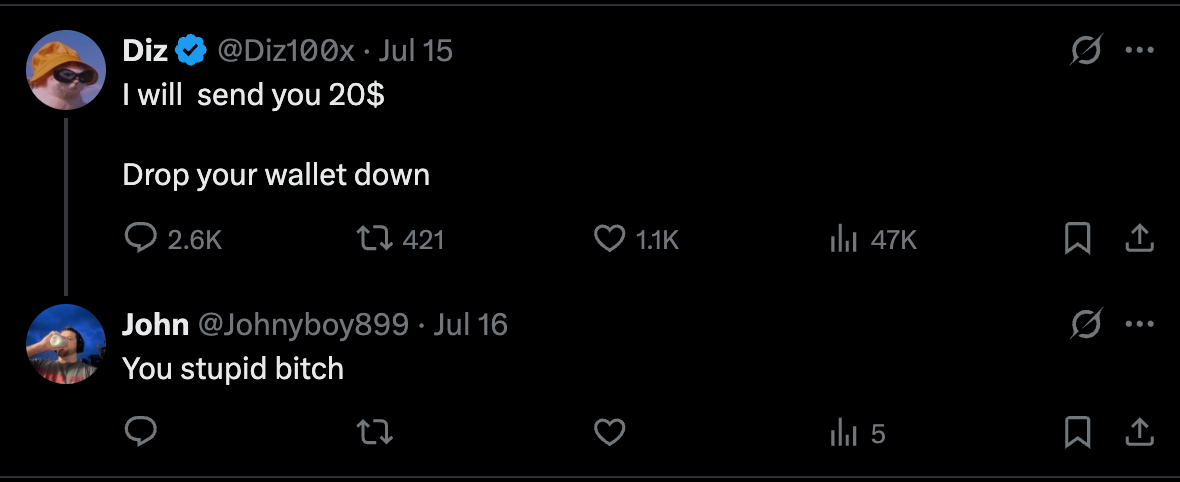Open Diz's profile picture
Image resolution: width=1180 pixels, height=482 pixels.
65,70
